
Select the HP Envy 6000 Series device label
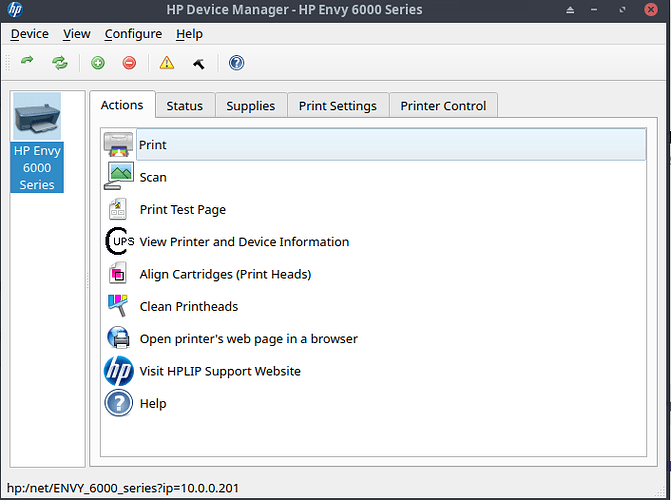[37, 167]
